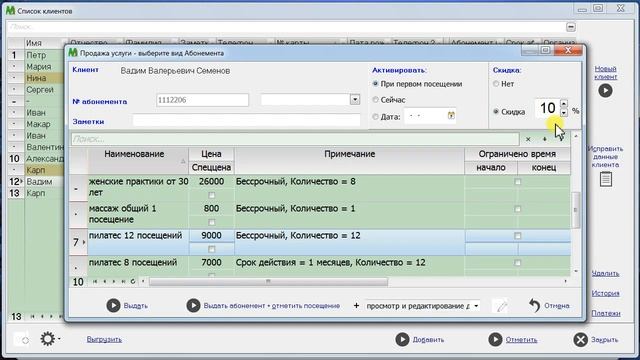Image resolution: width=640 pixels, height=360 pixels.
Task: Select the Нет discount option
Action: pyautogui.click(x=496, y=84)
